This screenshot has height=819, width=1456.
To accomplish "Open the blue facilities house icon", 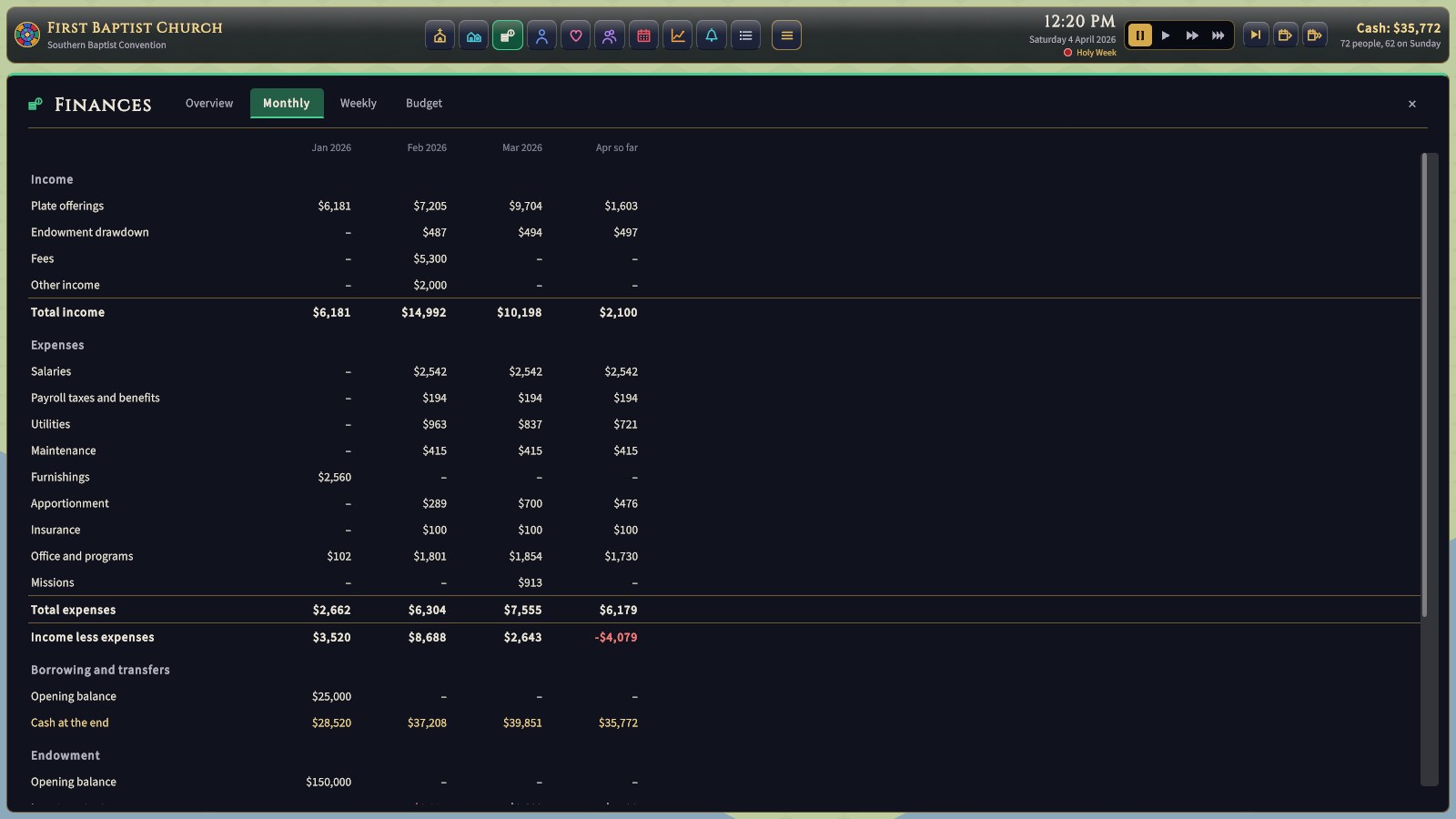I will 473,35.
